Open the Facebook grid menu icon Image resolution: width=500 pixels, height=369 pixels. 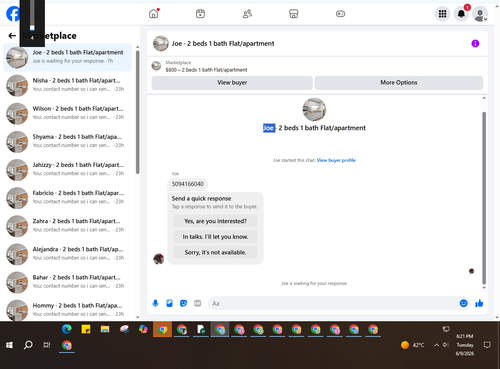point(442,14)
